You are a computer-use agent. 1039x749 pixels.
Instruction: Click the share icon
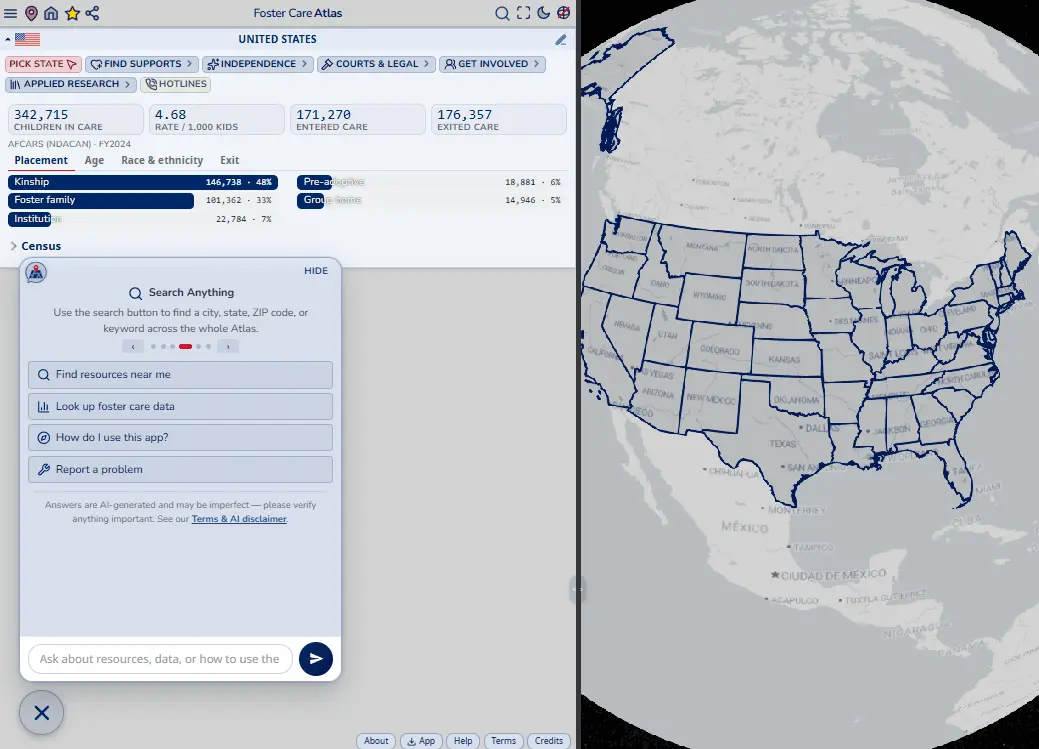(x=92, y=13)
